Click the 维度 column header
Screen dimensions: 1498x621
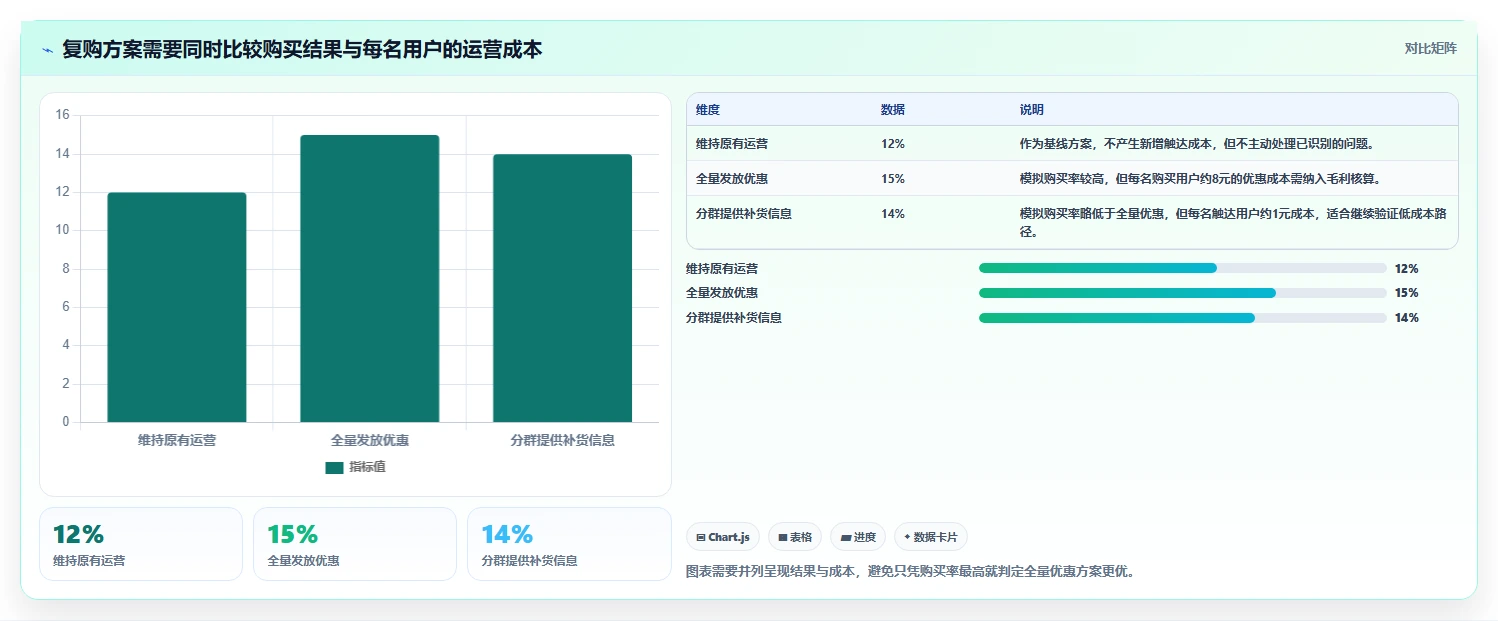[x=708, y=109]
